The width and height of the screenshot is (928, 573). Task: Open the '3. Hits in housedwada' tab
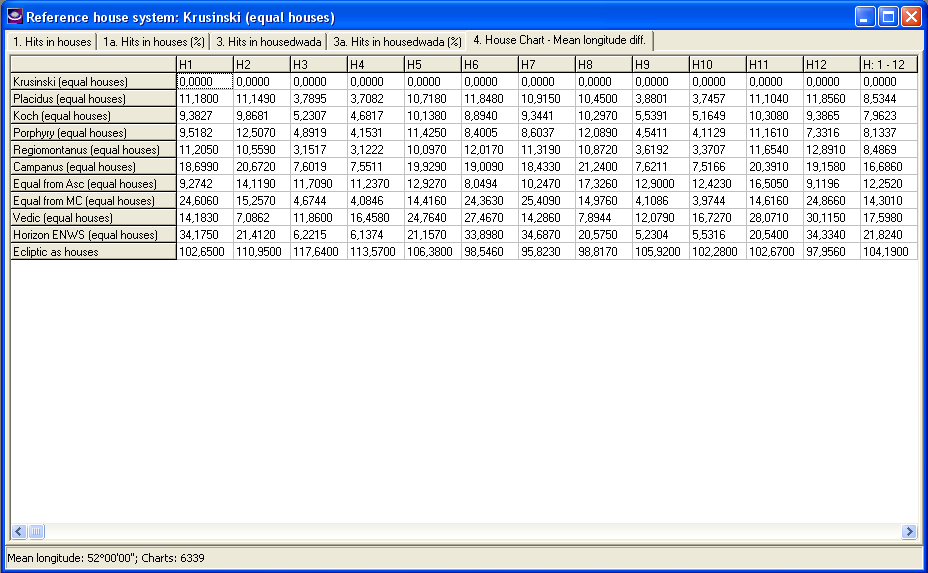(268, 42)
